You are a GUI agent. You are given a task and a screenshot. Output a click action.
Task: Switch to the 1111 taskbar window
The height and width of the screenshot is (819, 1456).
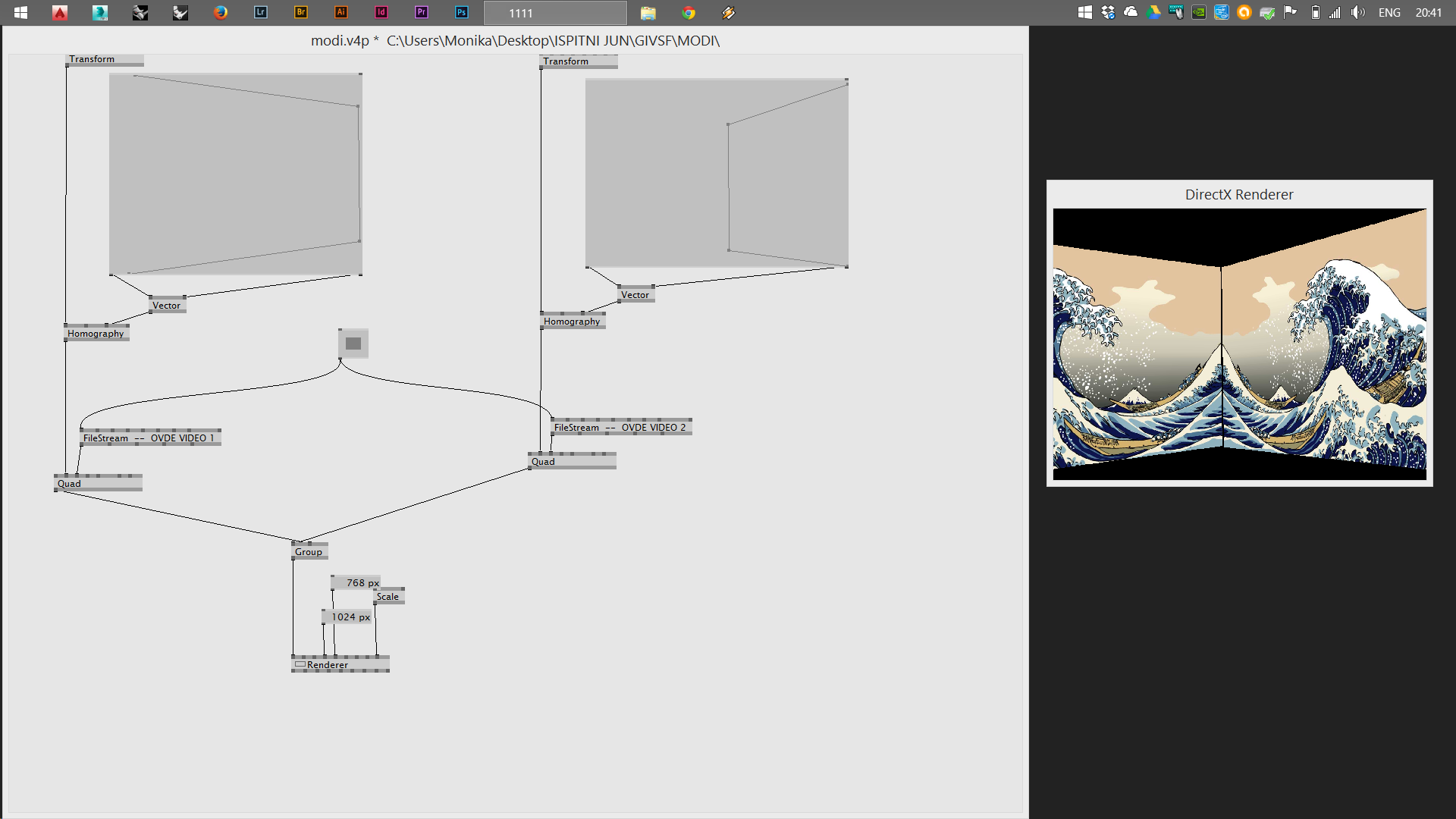pyautogui.click(x=555, y=13)
